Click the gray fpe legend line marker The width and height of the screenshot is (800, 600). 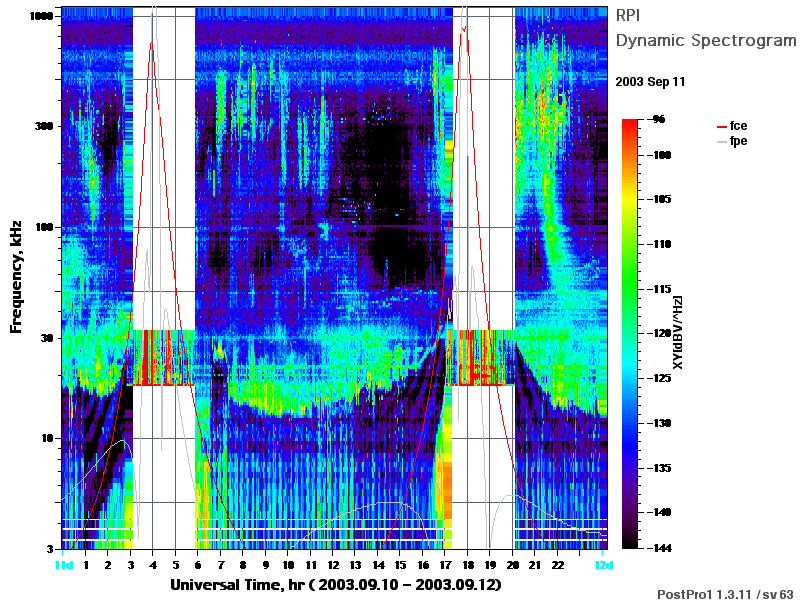point(721,141)
